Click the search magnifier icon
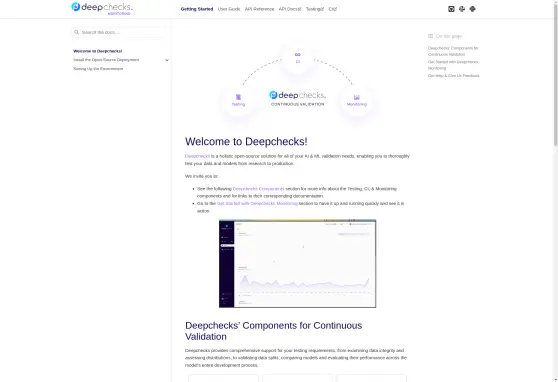This screenshot has width=558, height=382. pos(77,32)
